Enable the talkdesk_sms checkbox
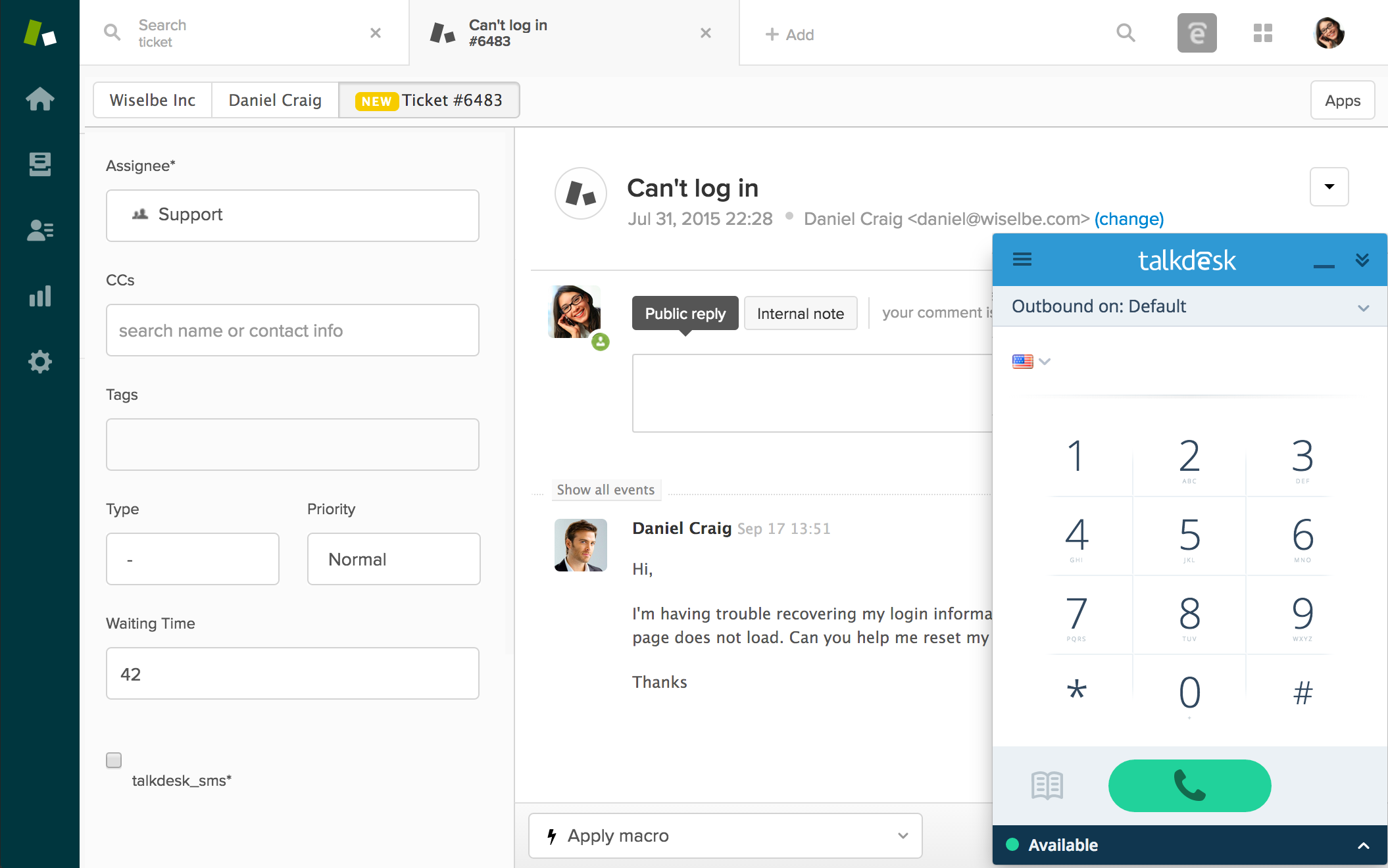 114,760
